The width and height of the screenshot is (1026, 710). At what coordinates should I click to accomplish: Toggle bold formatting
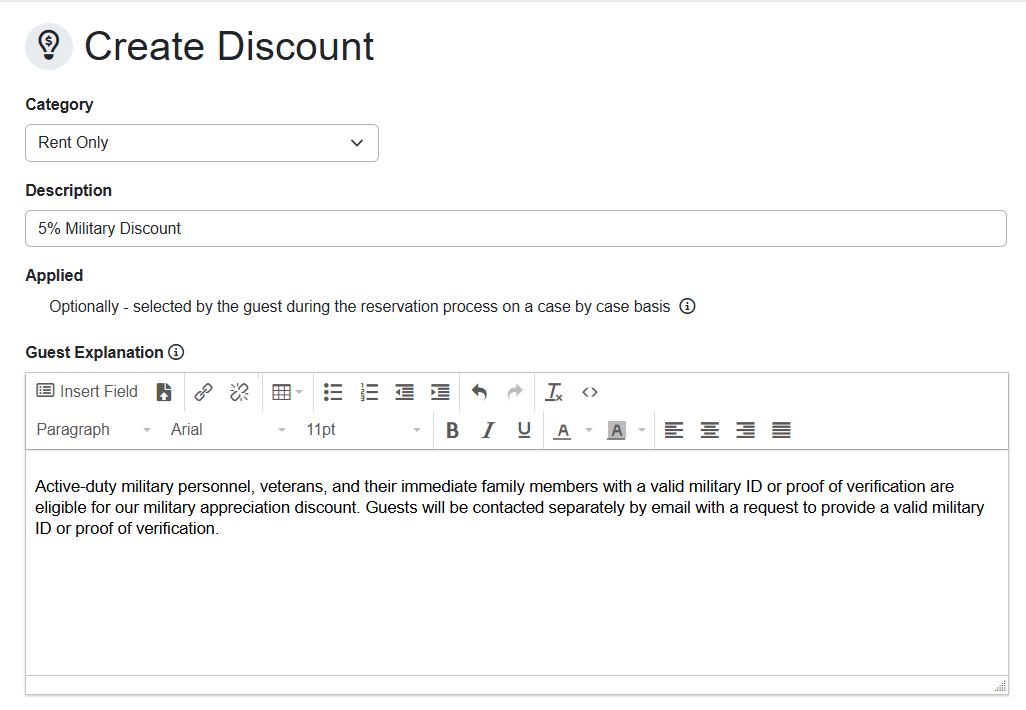[452, 429]
